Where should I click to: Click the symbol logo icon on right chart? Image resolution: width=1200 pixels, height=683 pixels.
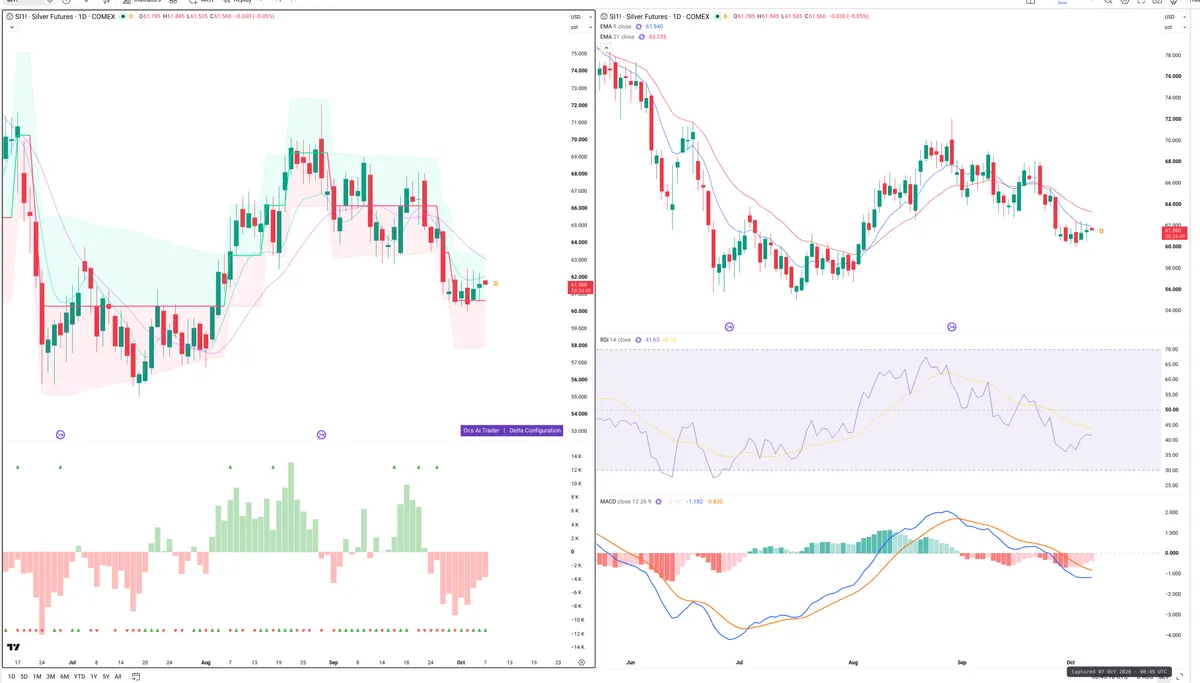604,16
